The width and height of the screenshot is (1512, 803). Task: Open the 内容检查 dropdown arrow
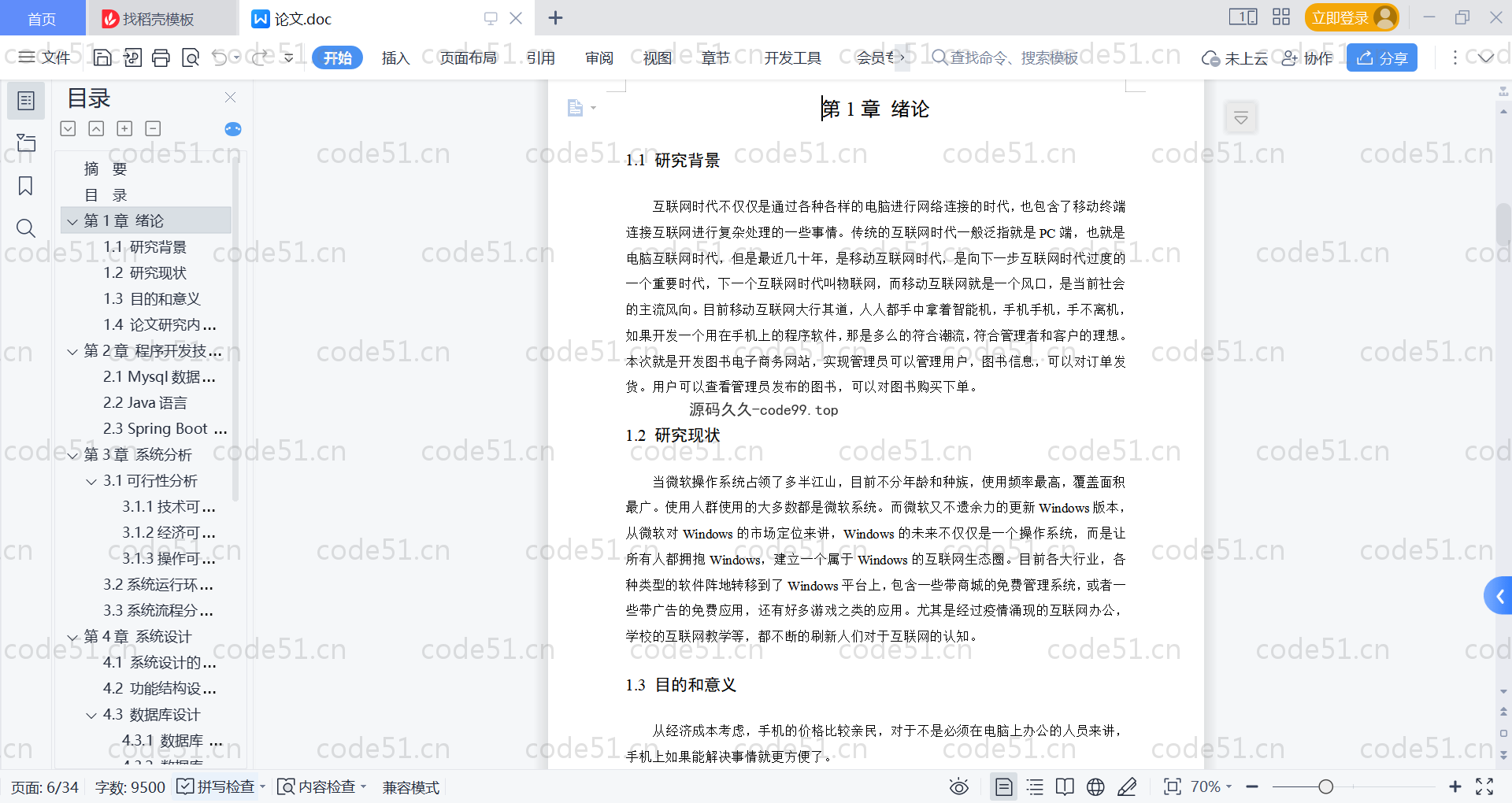point(364,786)
